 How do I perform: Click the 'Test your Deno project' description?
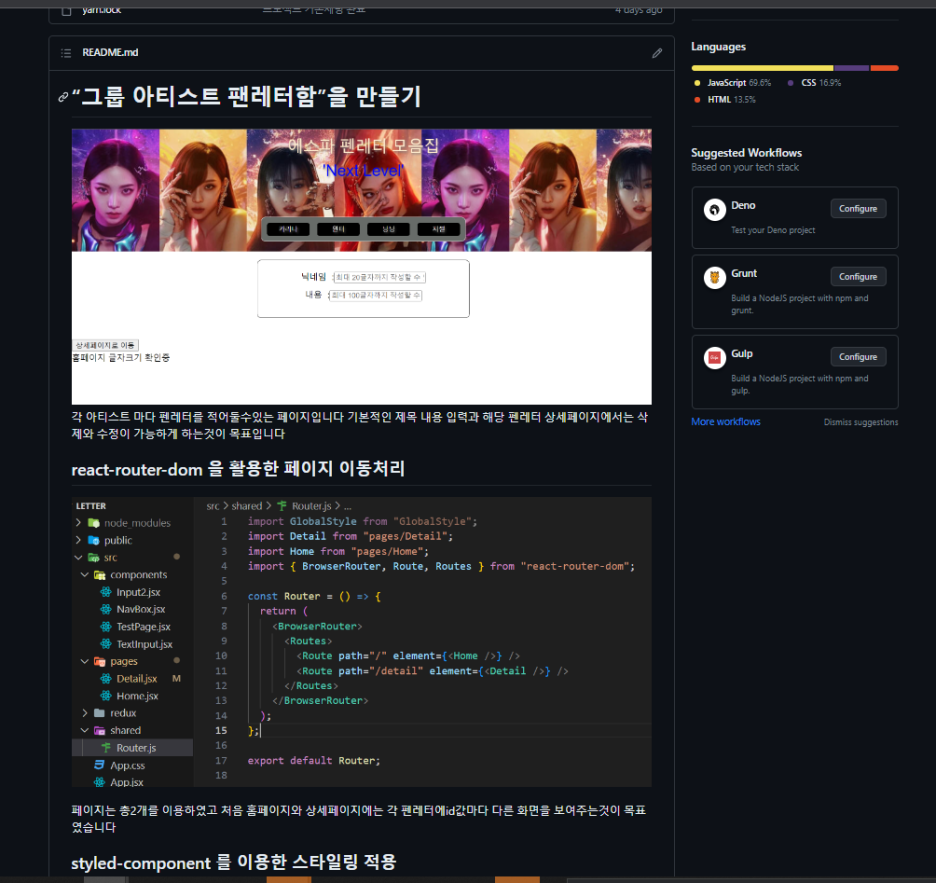(x=772, y=230)
